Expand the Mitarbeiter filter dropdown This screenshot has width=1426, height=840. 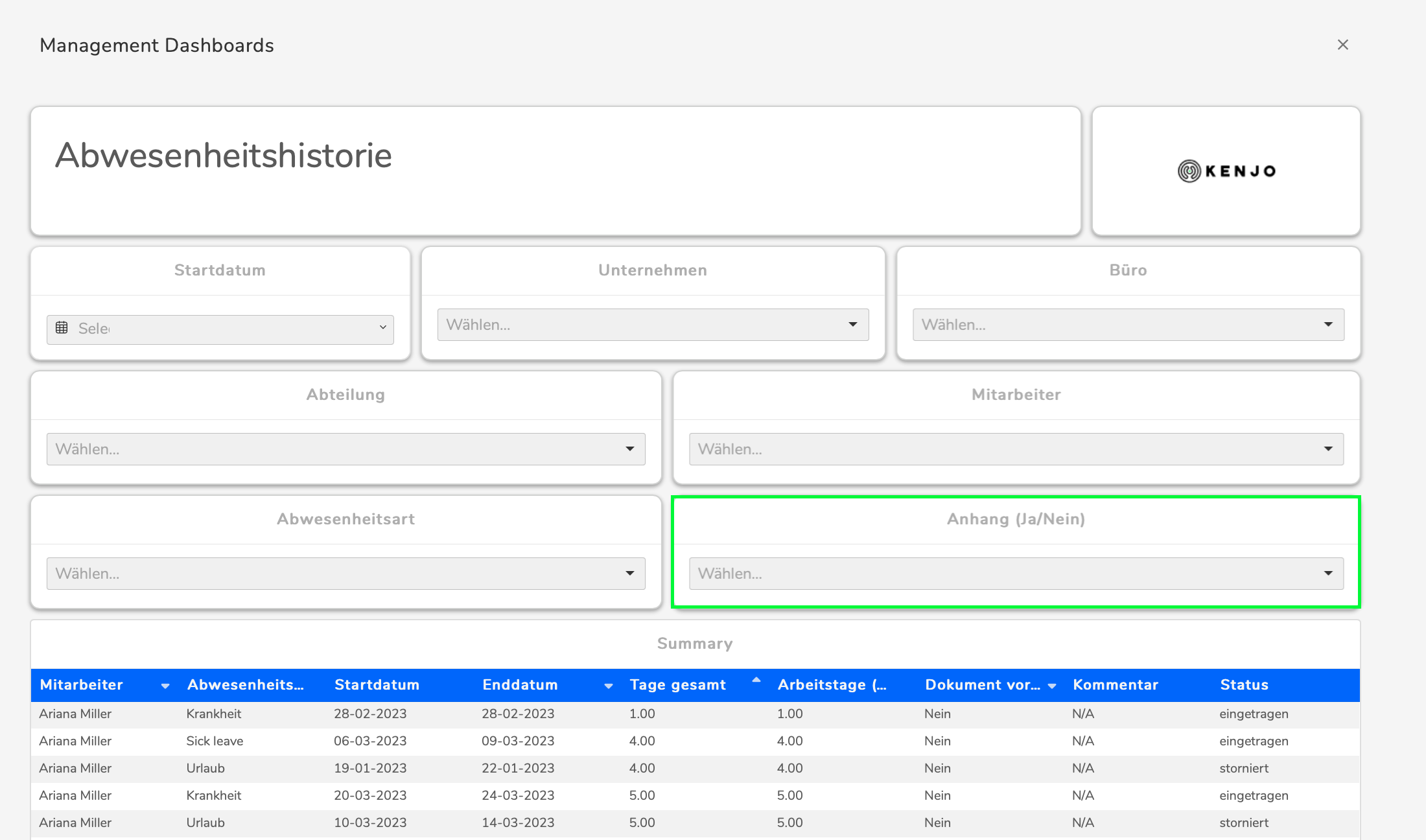(x=1016, y=449)
